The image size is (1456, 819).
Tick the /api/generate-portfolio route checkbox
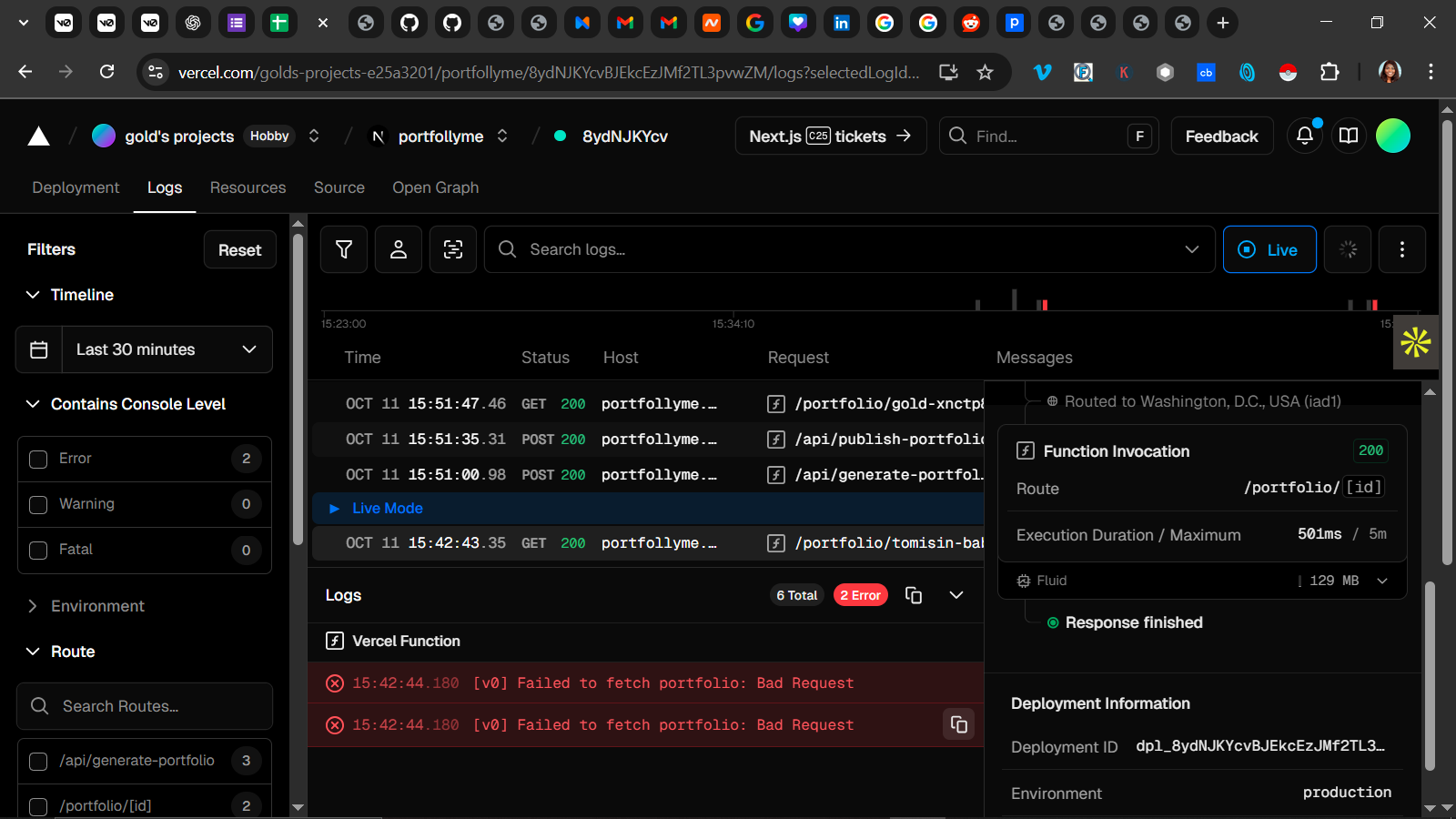38,761
